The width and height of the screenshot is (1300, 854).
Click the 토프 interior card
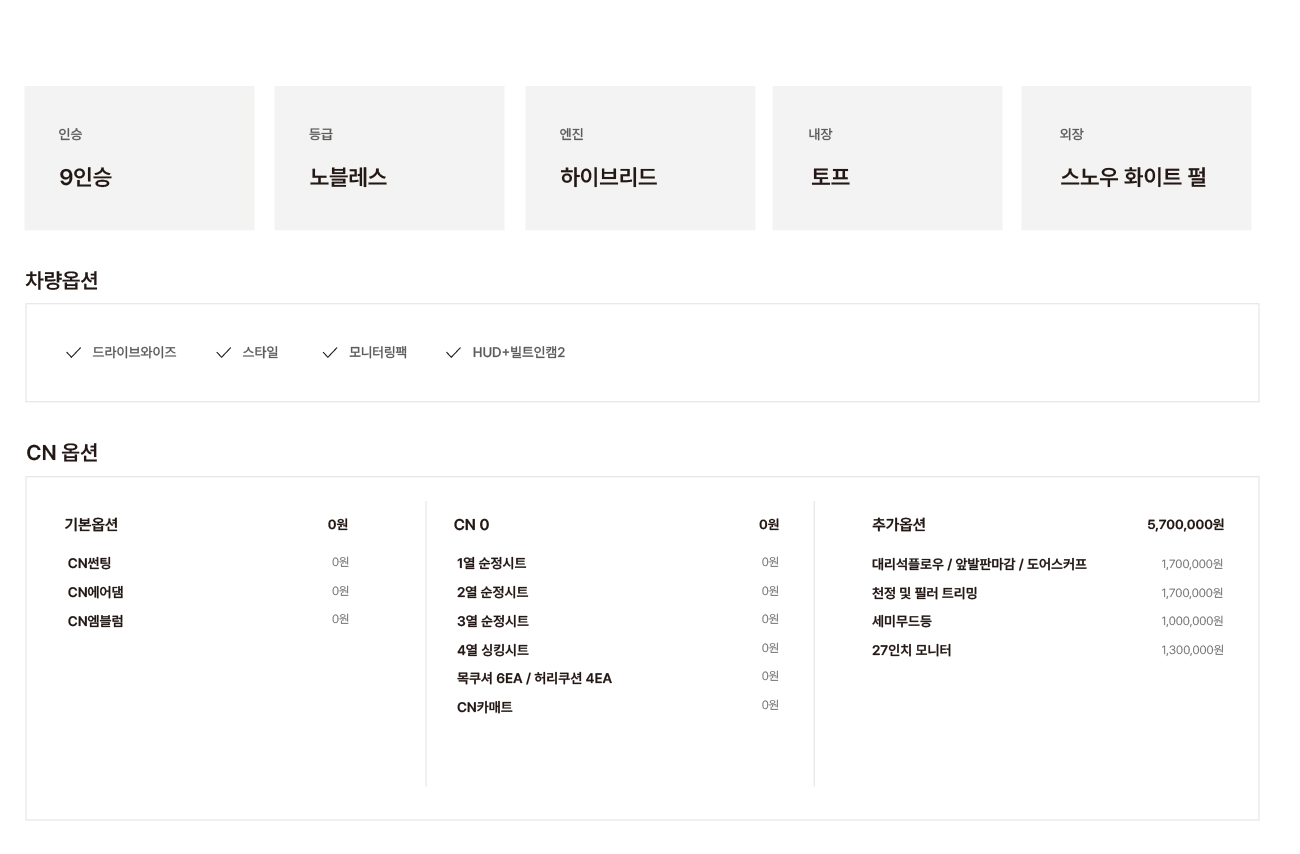pos(887,158)
